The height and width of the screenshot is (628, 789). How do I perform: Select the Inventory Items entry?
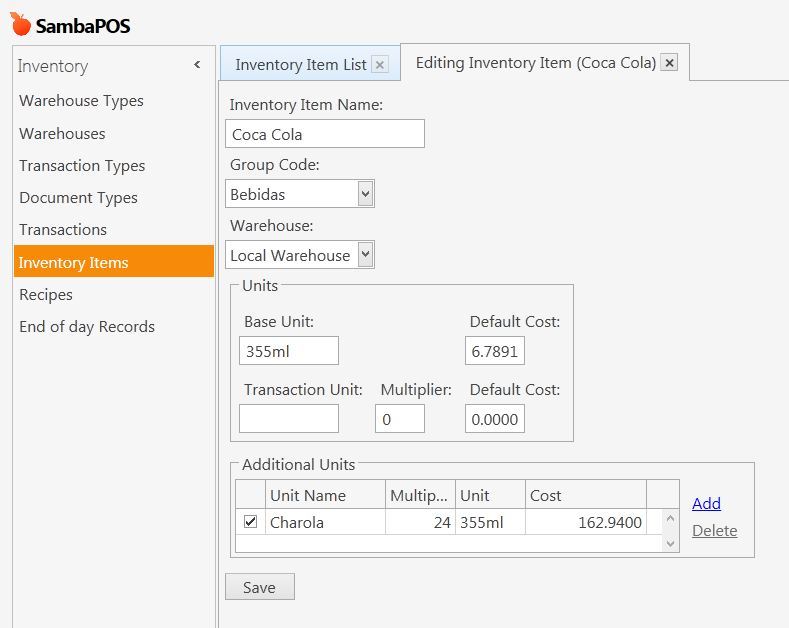114,261
